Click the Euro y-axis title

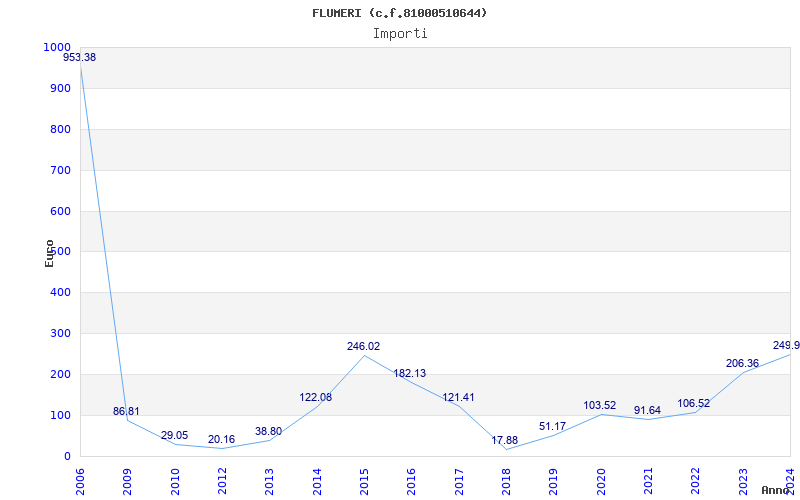click(49, 253)
